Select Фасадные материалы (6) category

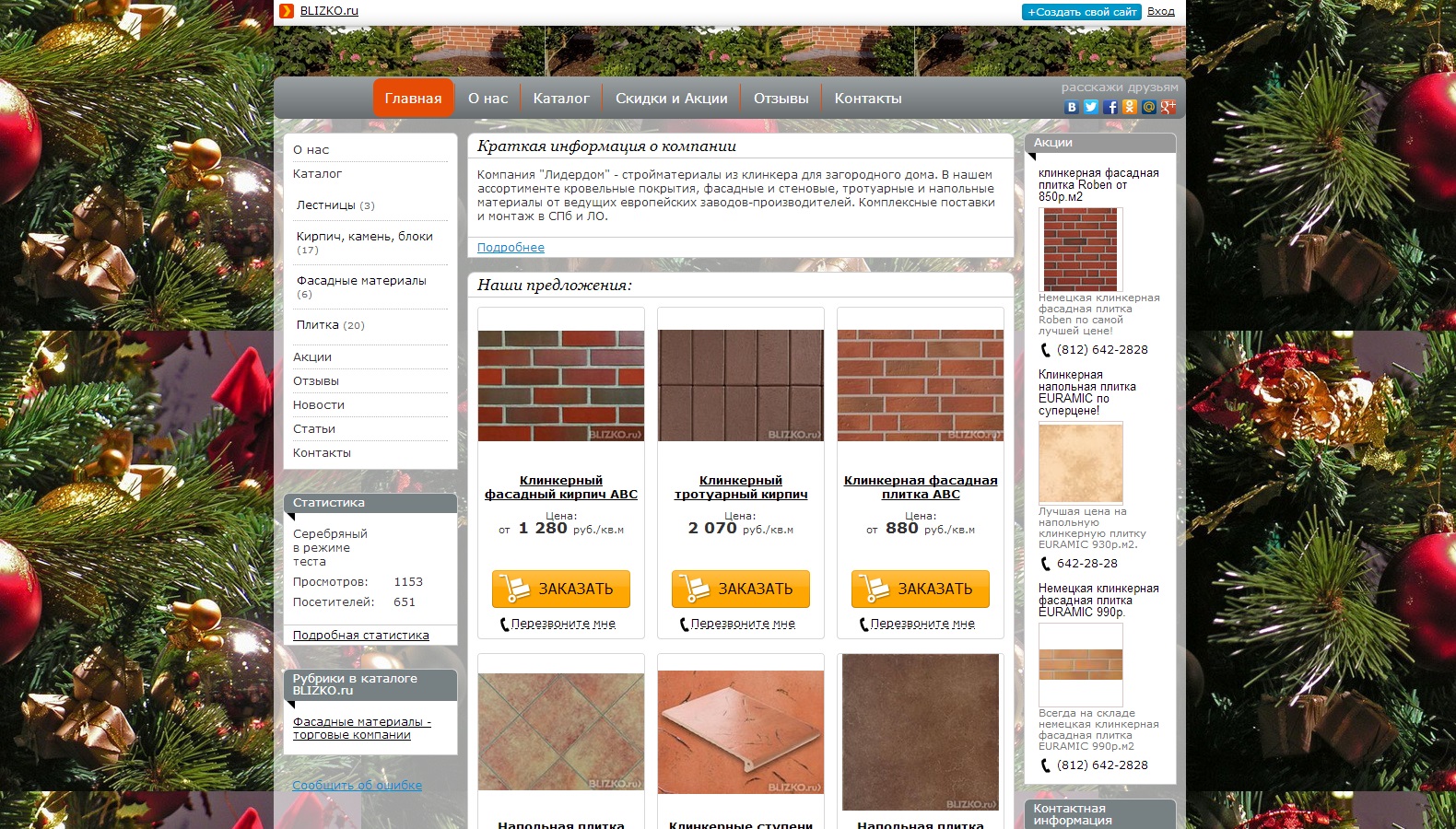point(361,286)
